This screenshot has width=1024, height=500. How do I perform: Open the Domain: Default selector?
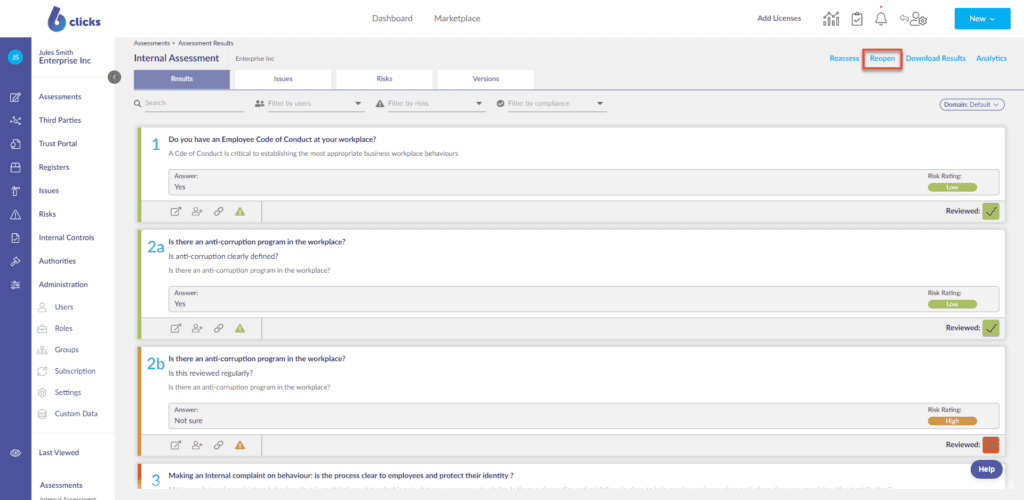point(971,104)
